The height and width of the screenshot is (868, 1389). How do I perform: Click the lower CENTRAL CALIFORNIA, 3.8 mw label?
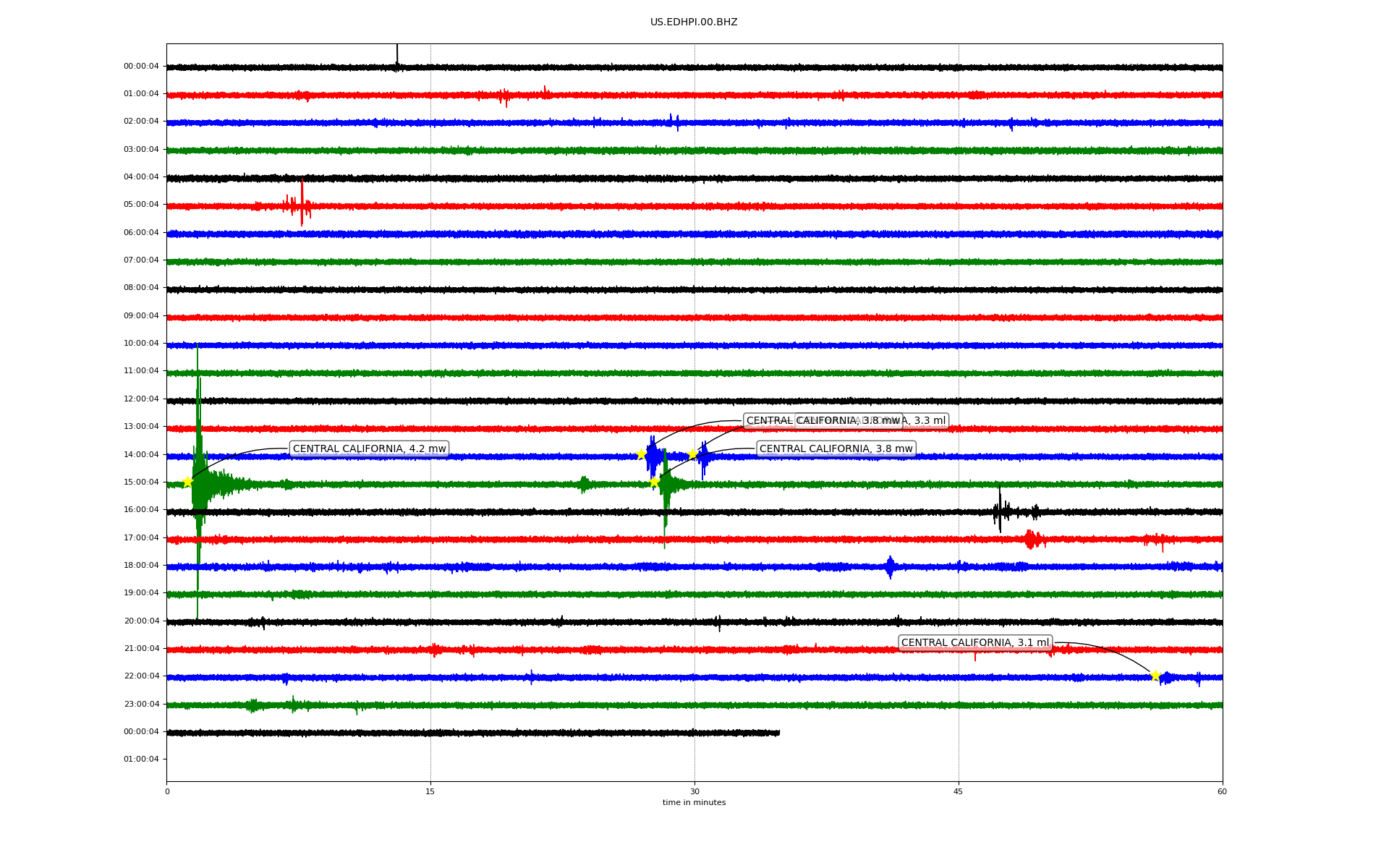point(836,448)
